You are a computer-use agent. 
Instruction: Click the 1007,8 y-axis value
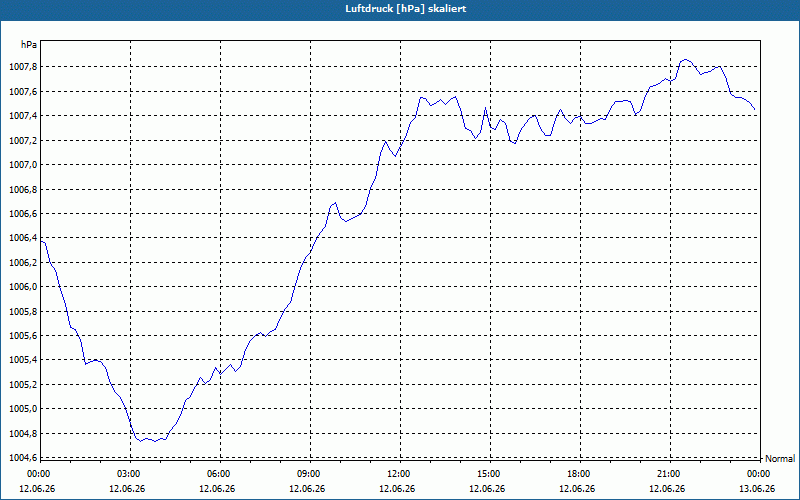point(23,67)
